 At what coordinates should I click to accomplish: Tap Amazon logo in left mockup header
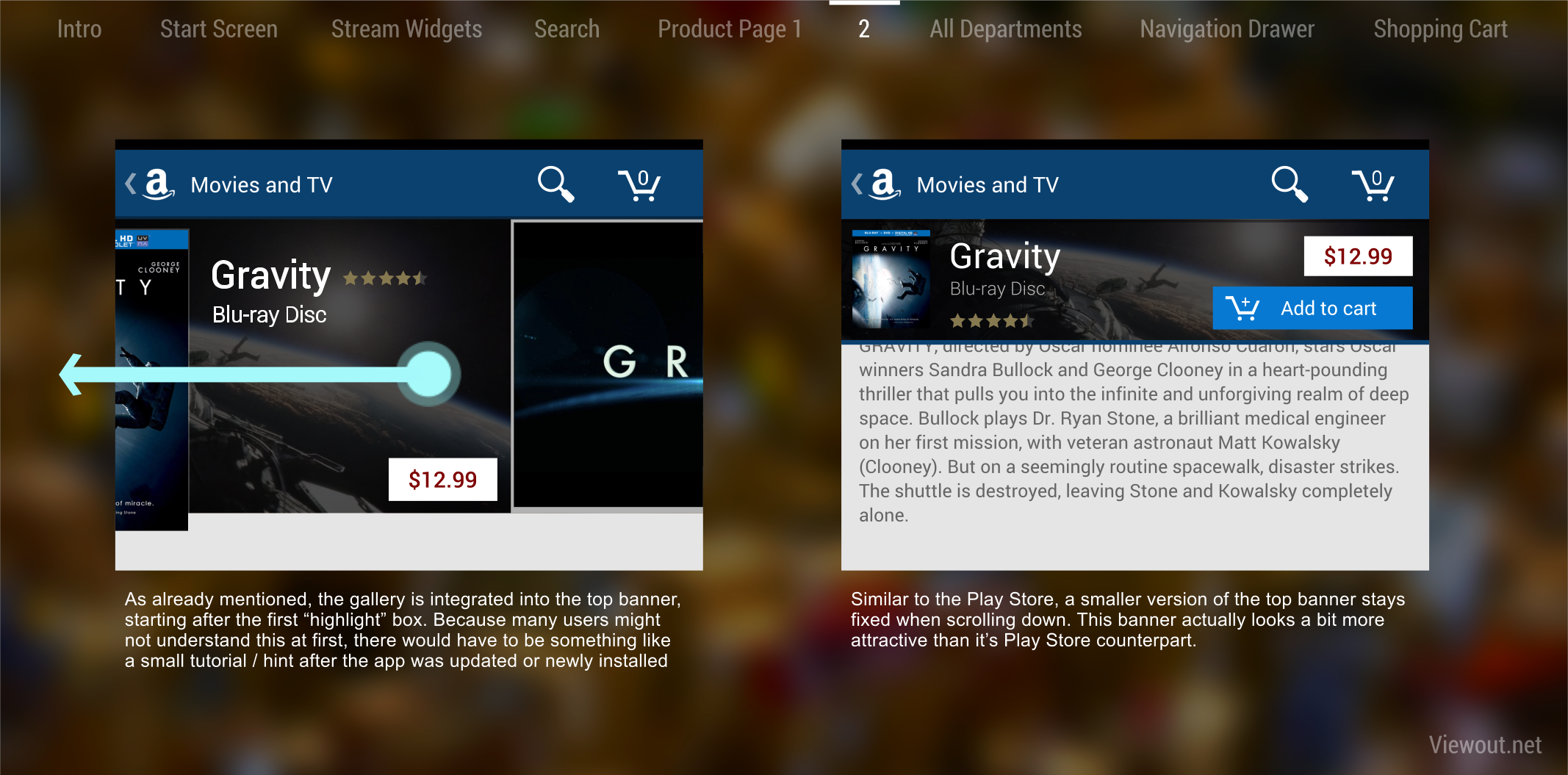[x=159, y=184]
